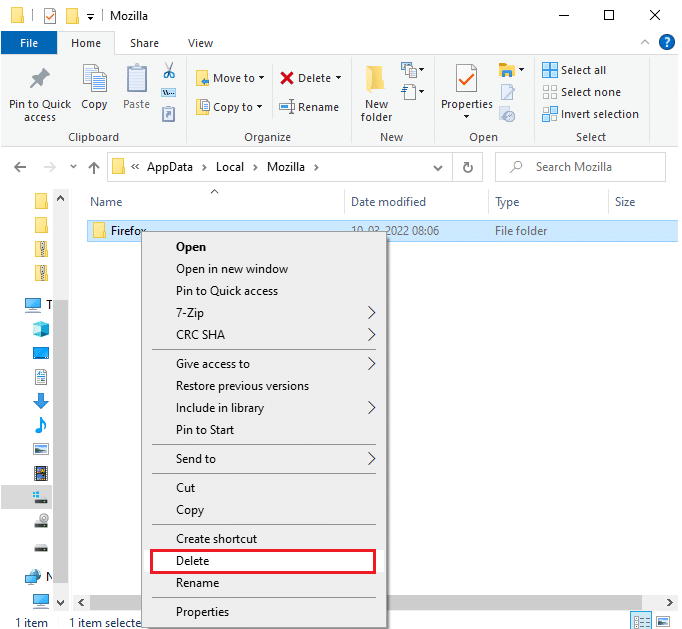
Task: Click the Paste shortcut icon in Clipboard
Action: coord(169,114)
